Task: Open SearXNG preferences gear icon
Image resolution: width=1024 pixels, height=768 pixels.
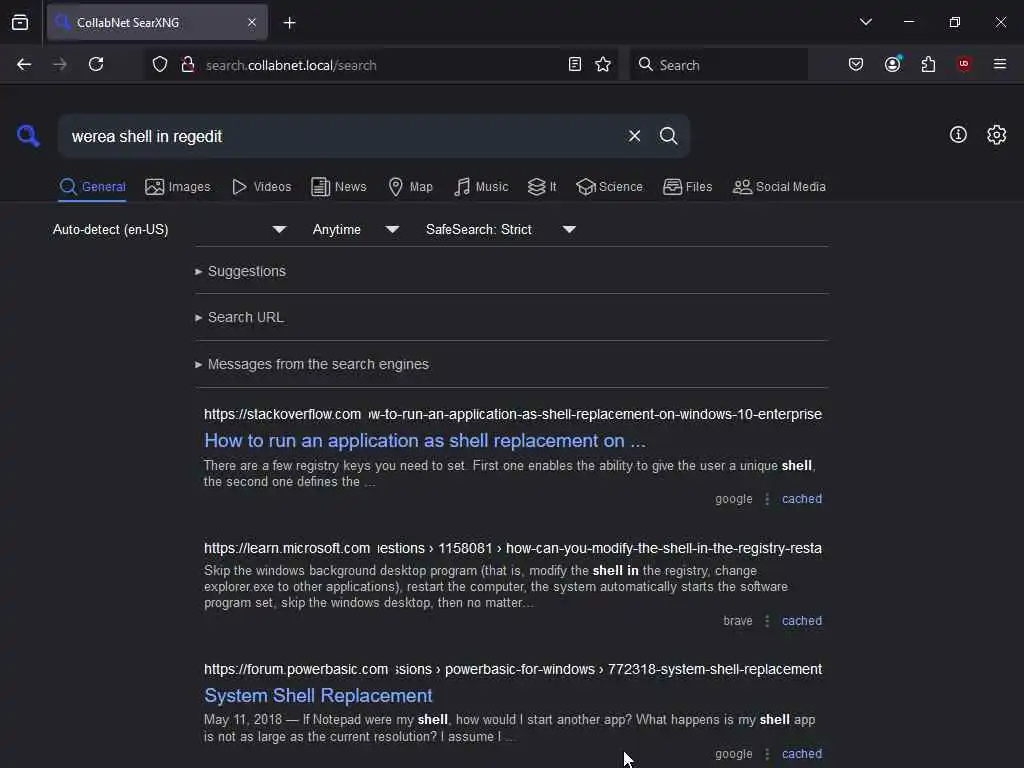Action: coord(997,135)
